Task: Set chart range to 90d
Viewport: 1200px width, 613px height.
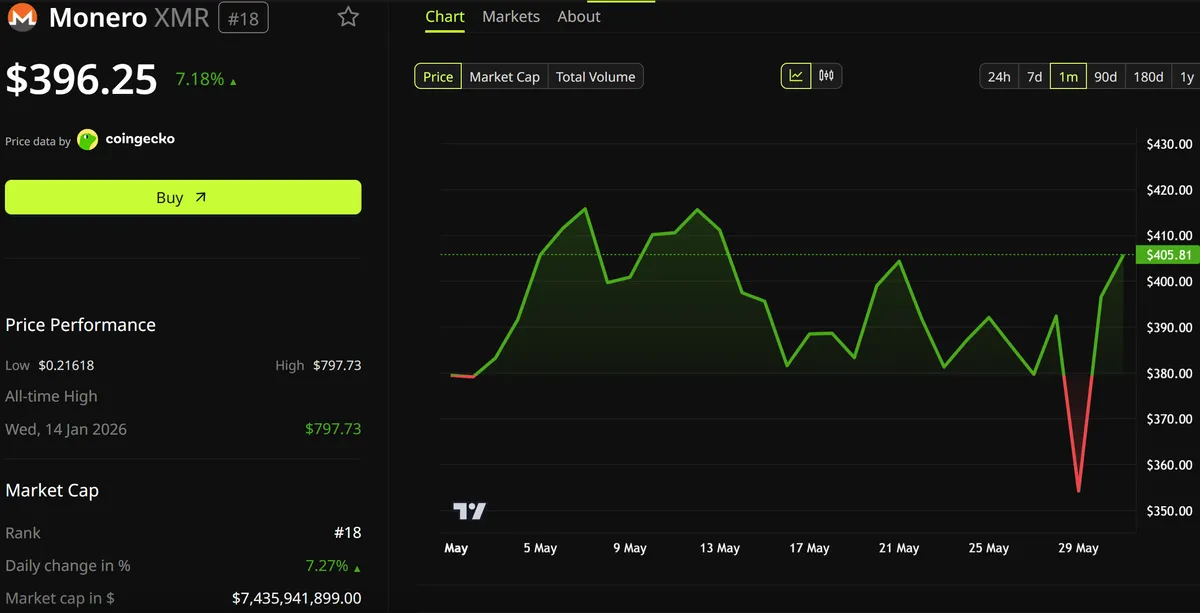Action: pos(1105,76)
